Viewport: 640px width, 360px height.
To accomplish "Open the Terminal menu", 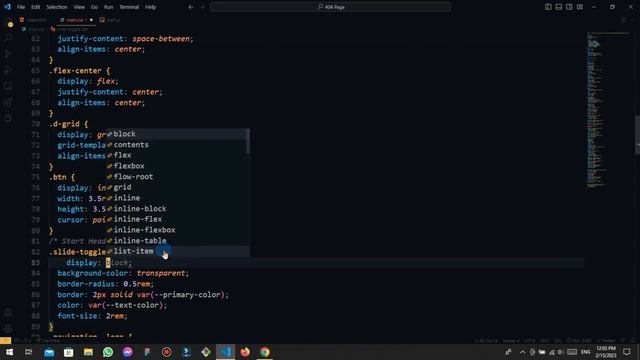I will pos(129,7).
